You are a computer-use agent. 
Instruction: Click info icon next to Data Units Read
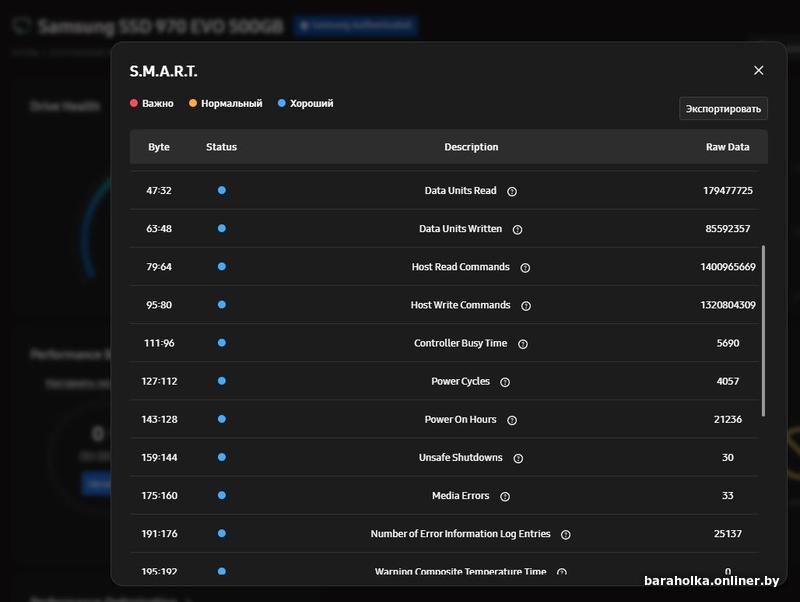512,191
